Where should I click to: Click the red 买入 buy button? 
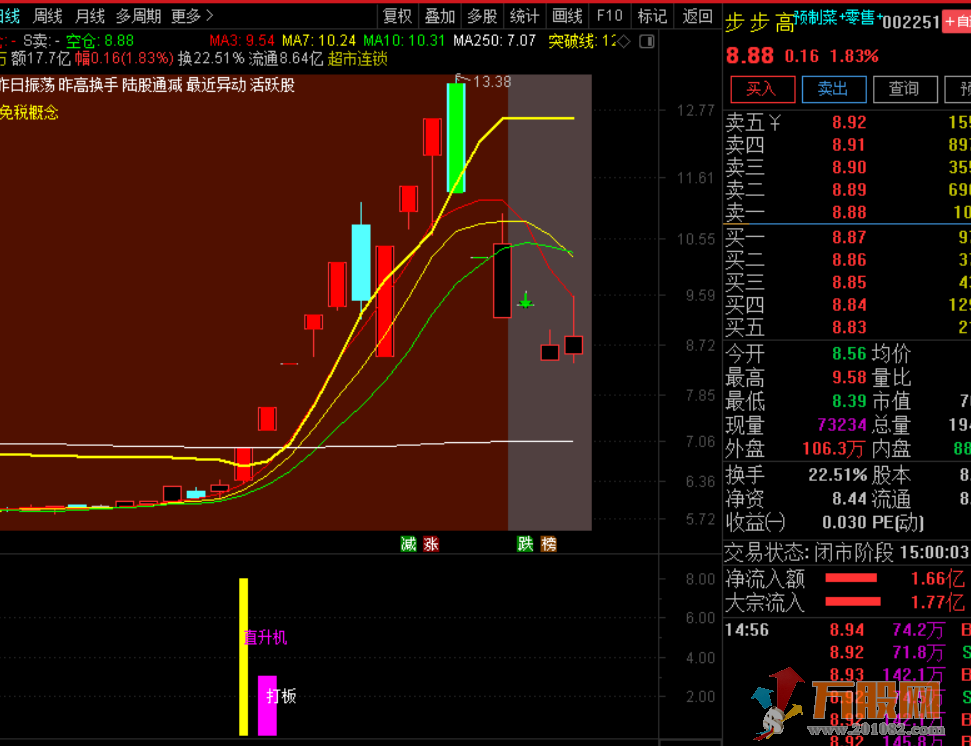[762, 89]
